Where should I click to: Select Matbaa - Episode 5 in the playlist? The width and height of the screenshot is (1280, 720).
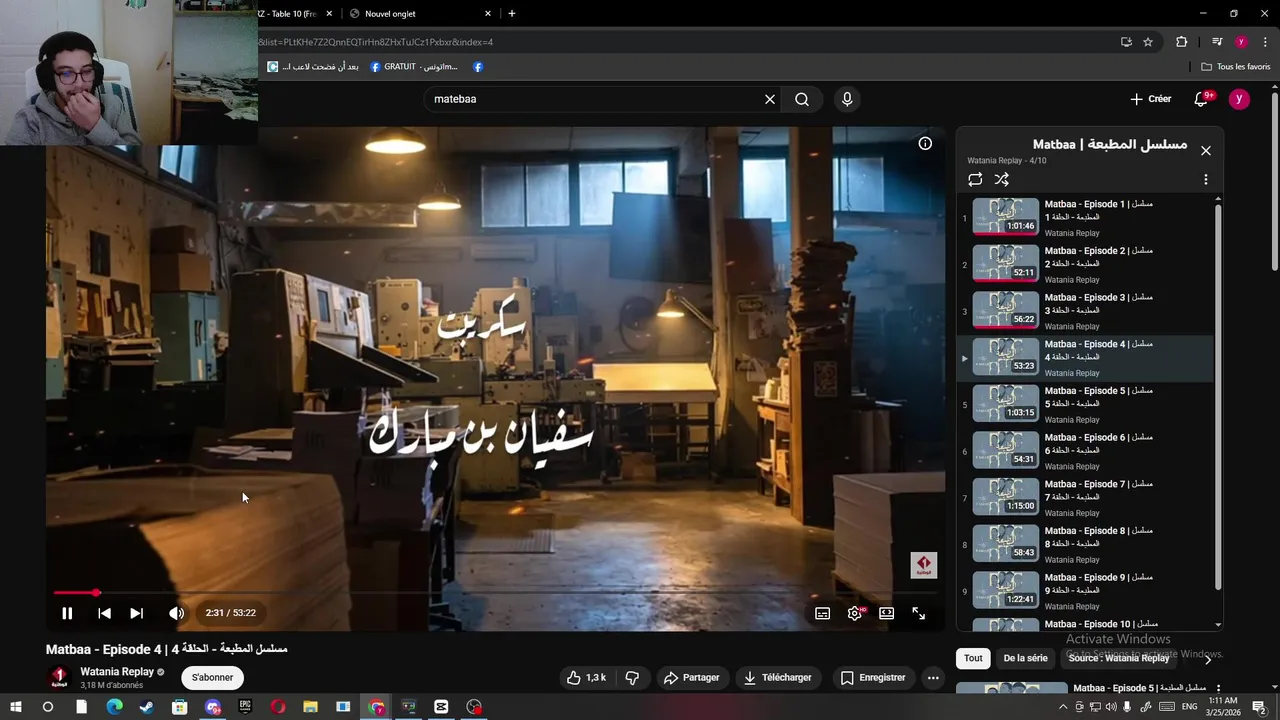pyautogui.click(x=1085, y=405)
